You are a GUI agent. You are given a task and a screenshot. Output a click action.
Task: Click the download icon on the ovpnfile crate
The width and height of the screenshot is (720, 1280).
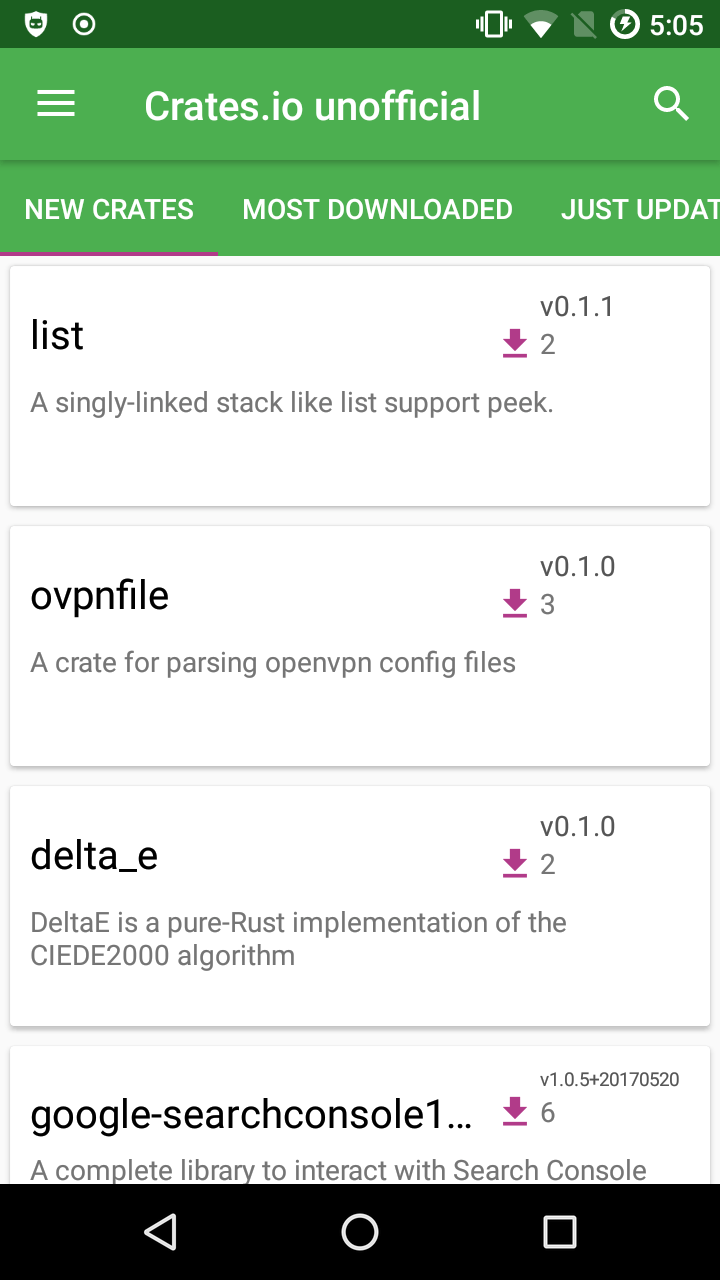coord(514,603)
